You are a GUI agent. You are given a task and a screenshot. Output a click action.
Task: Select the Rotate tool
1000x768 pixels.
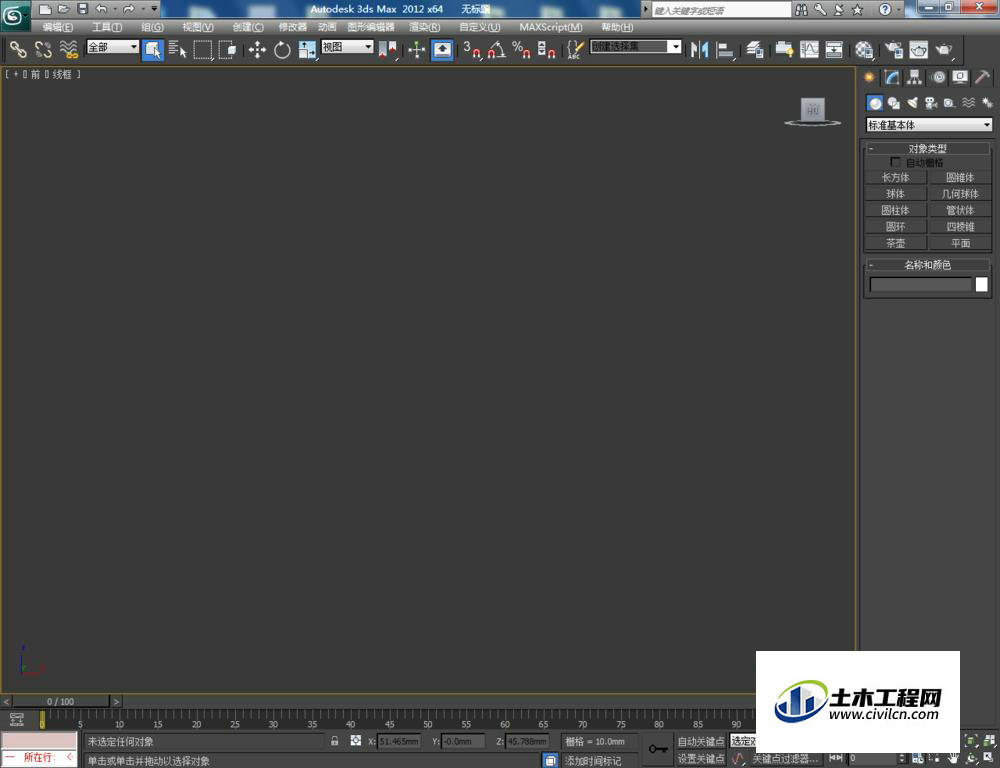coord(282,49)
